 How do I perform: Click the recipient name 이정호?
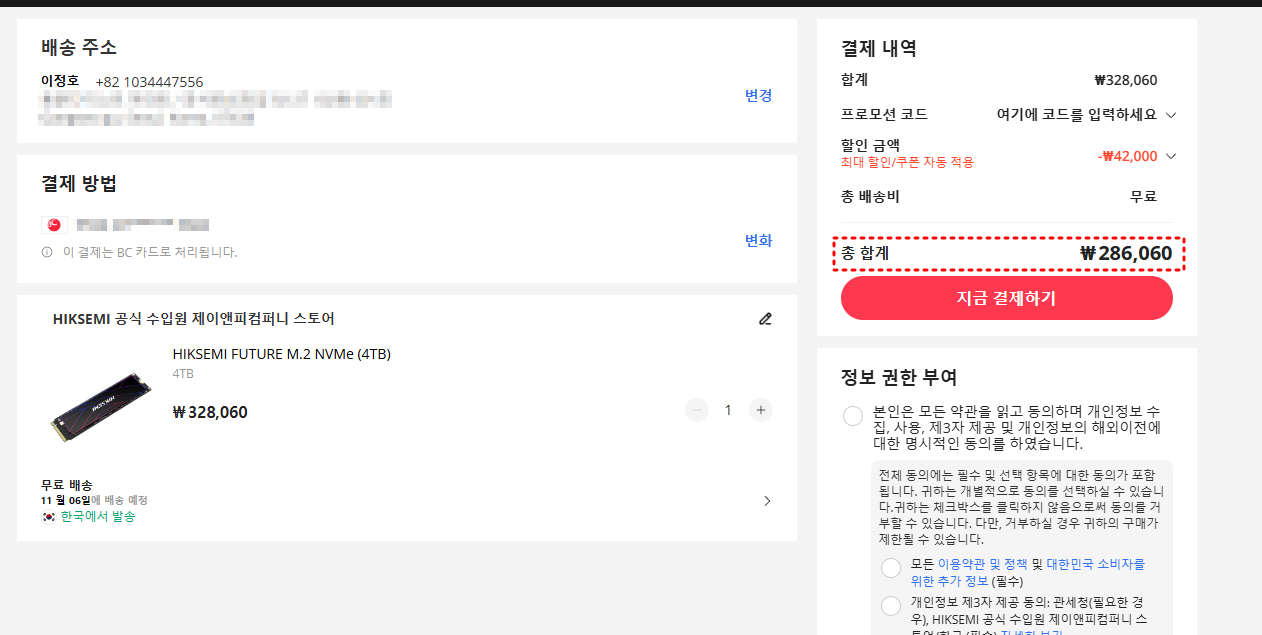(x=60, y=81)
